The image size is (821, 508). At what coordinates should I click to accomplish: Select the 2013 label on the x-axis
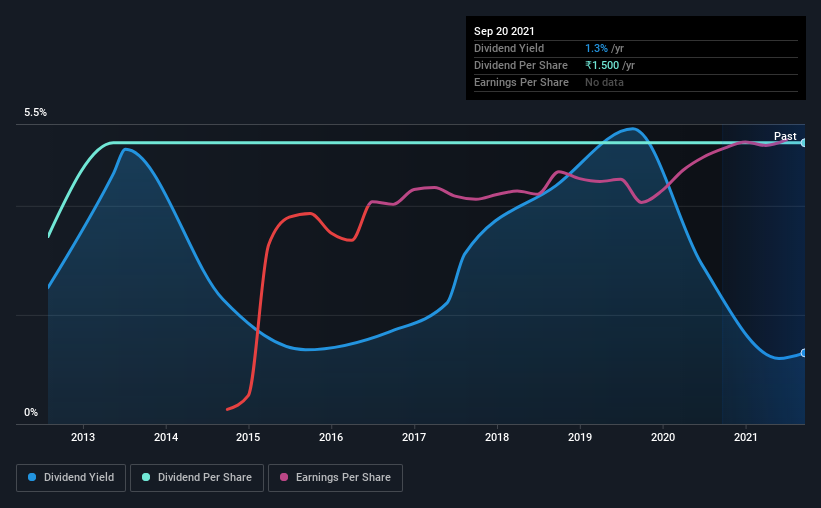coord(83,437)
